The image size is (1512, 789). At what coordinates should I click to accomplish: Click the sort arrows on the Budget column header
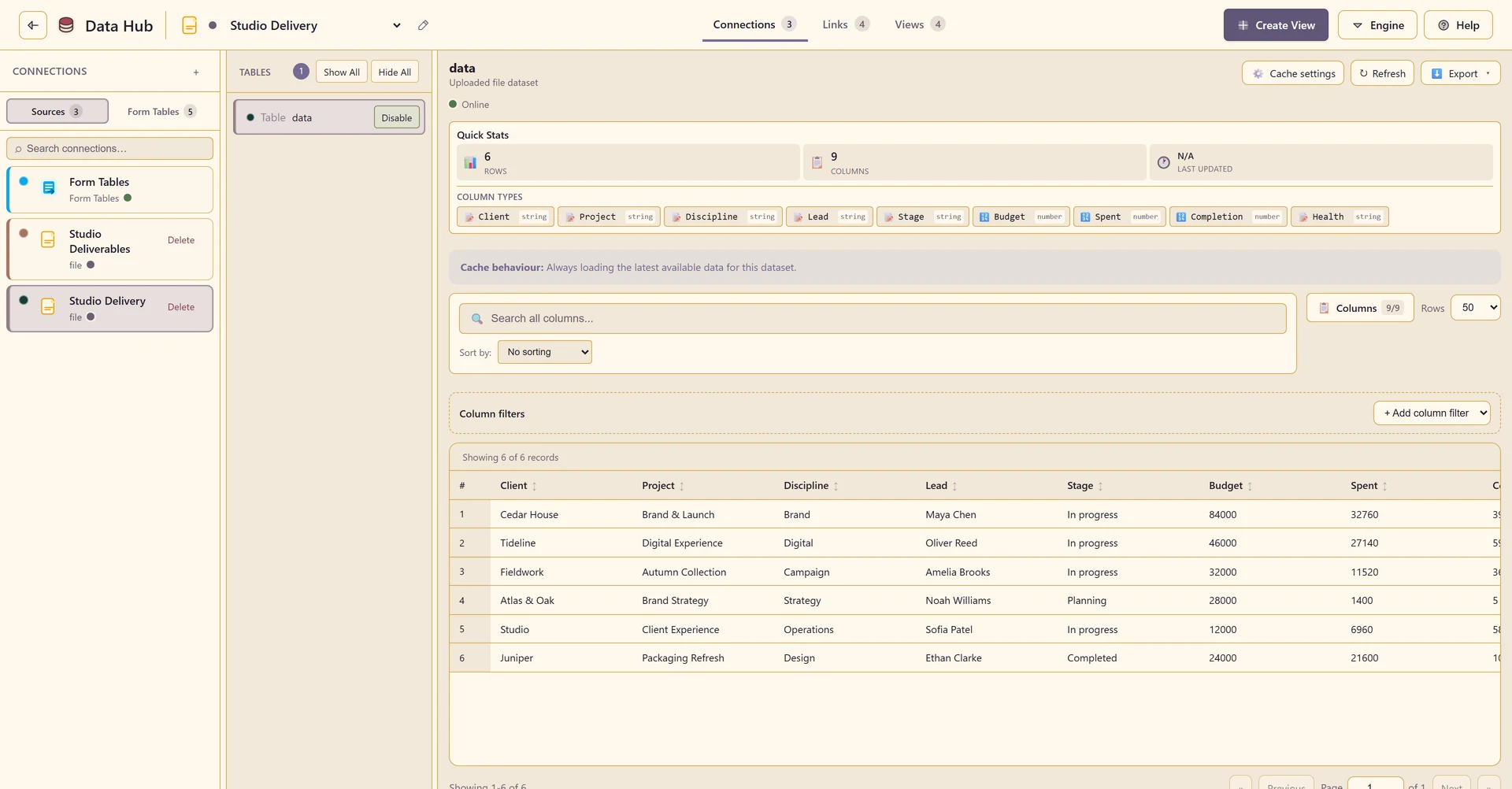tap(1250, 487)
